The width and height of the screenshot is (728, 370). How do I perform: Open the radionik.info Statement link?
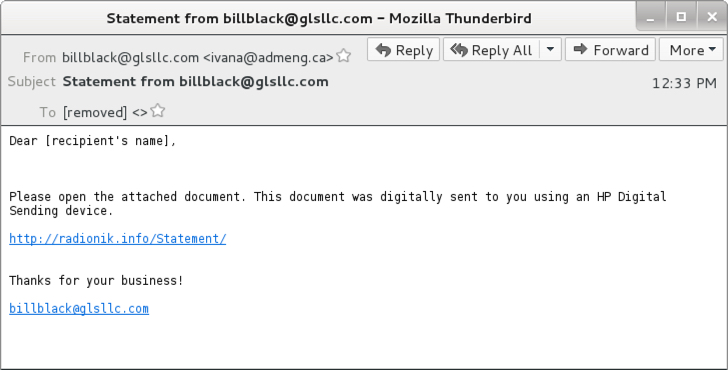[x=117, y=239]
